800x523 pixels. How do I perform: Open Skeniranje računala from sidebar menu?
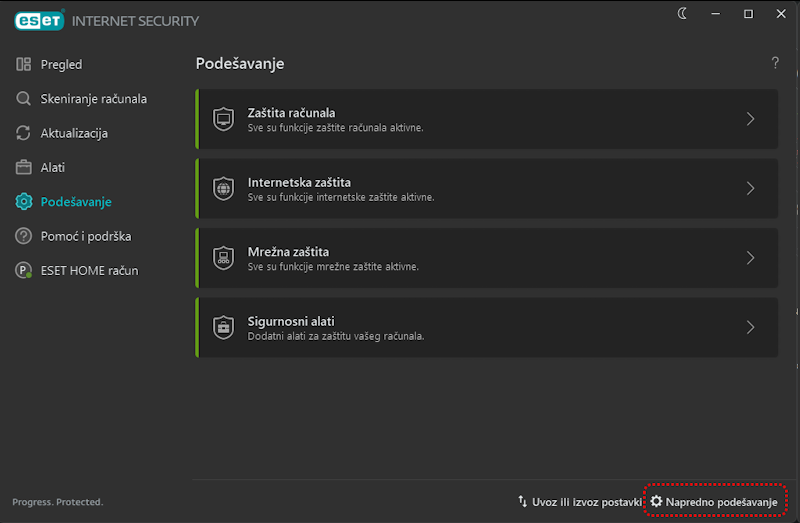[x=93, y=99]
